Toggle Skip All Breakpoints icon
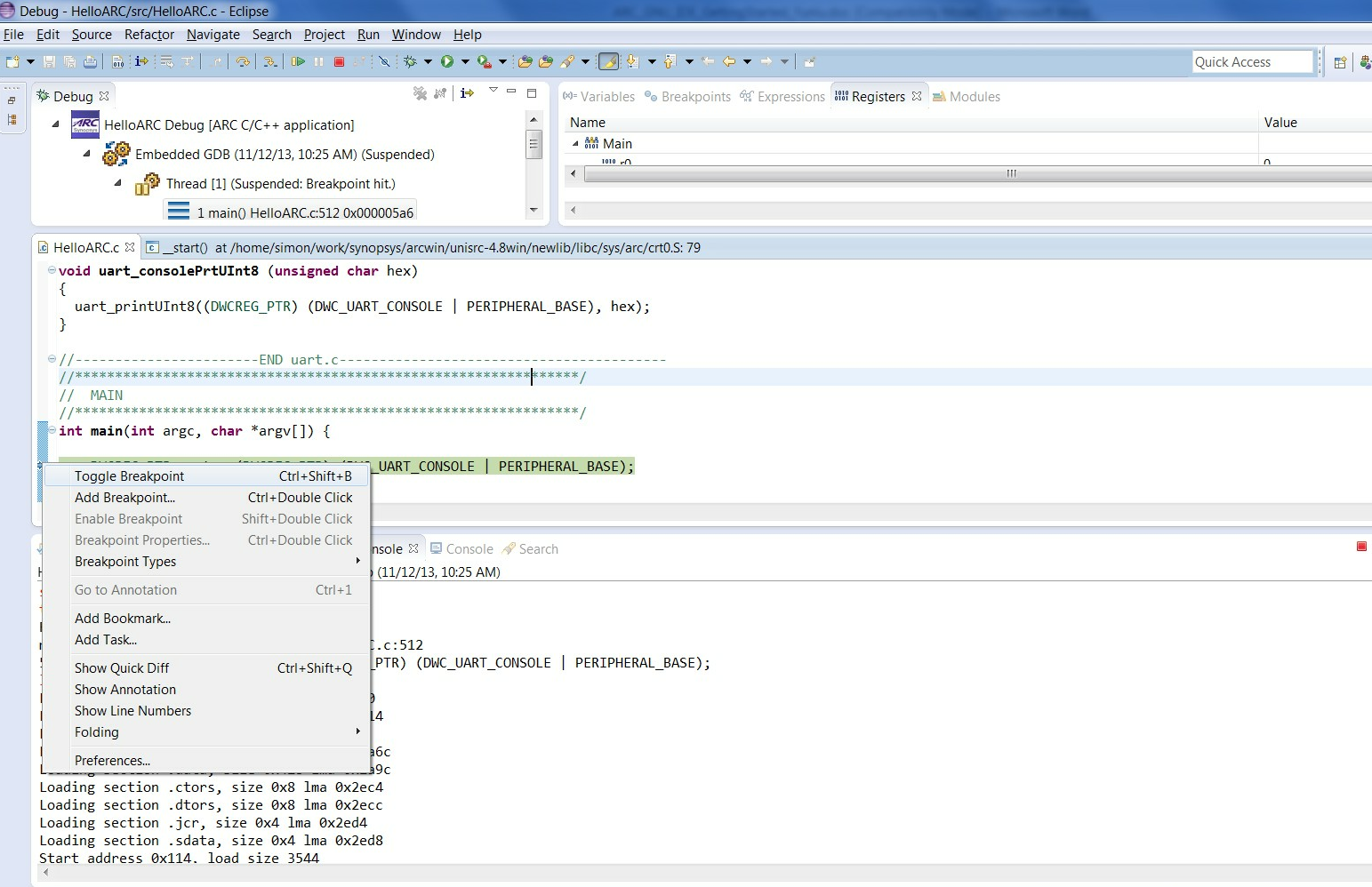Viewport: 1372px width, 887px height. coord(384,61)
